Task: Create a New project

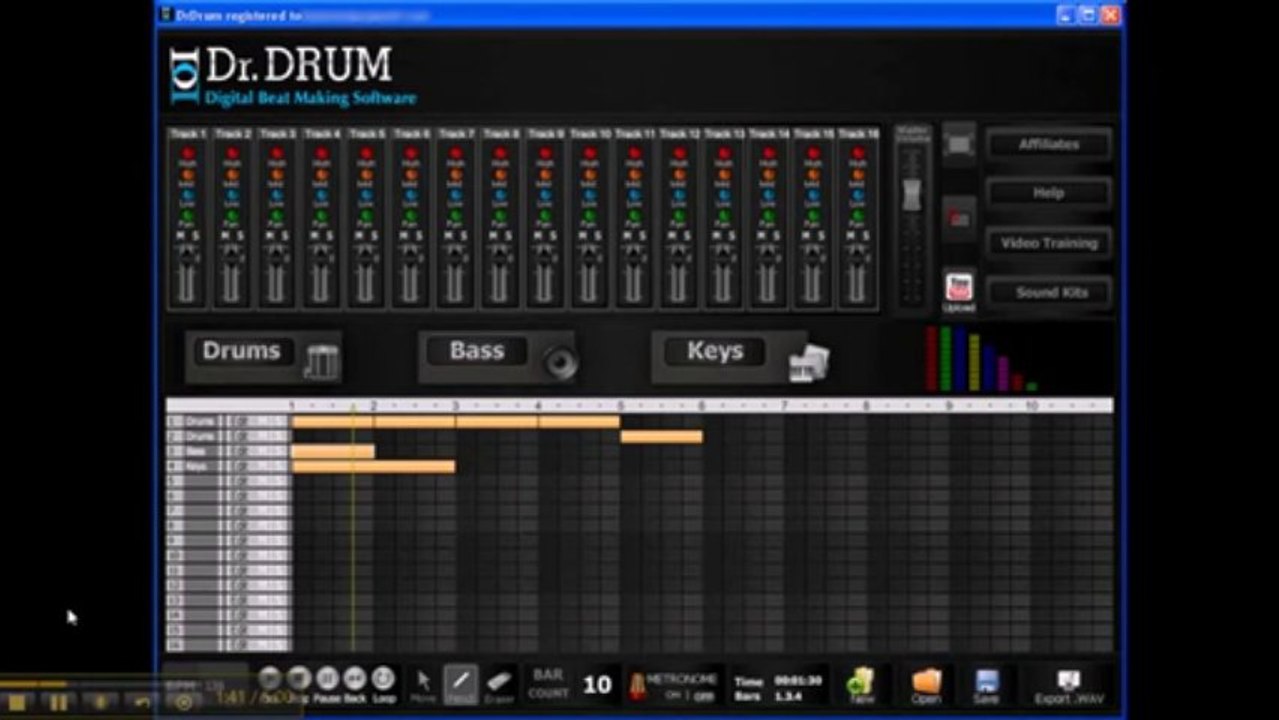Action: tap(860, 684)
